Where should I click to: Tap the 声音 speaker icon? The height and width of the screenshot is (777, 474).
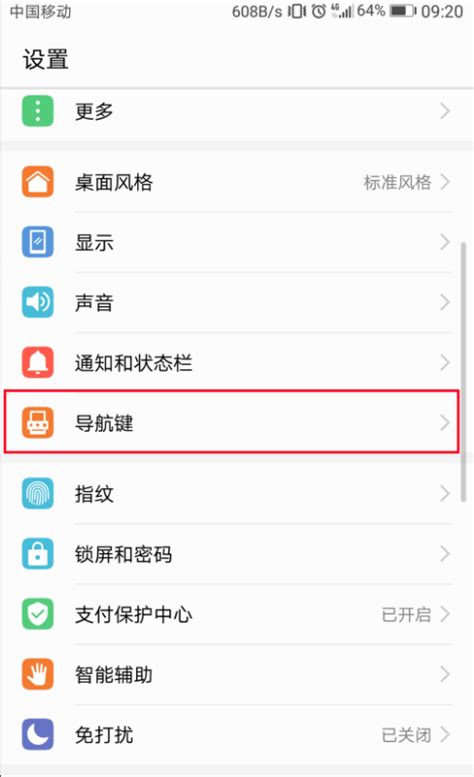pyautogui.click(x=38, y=302)
